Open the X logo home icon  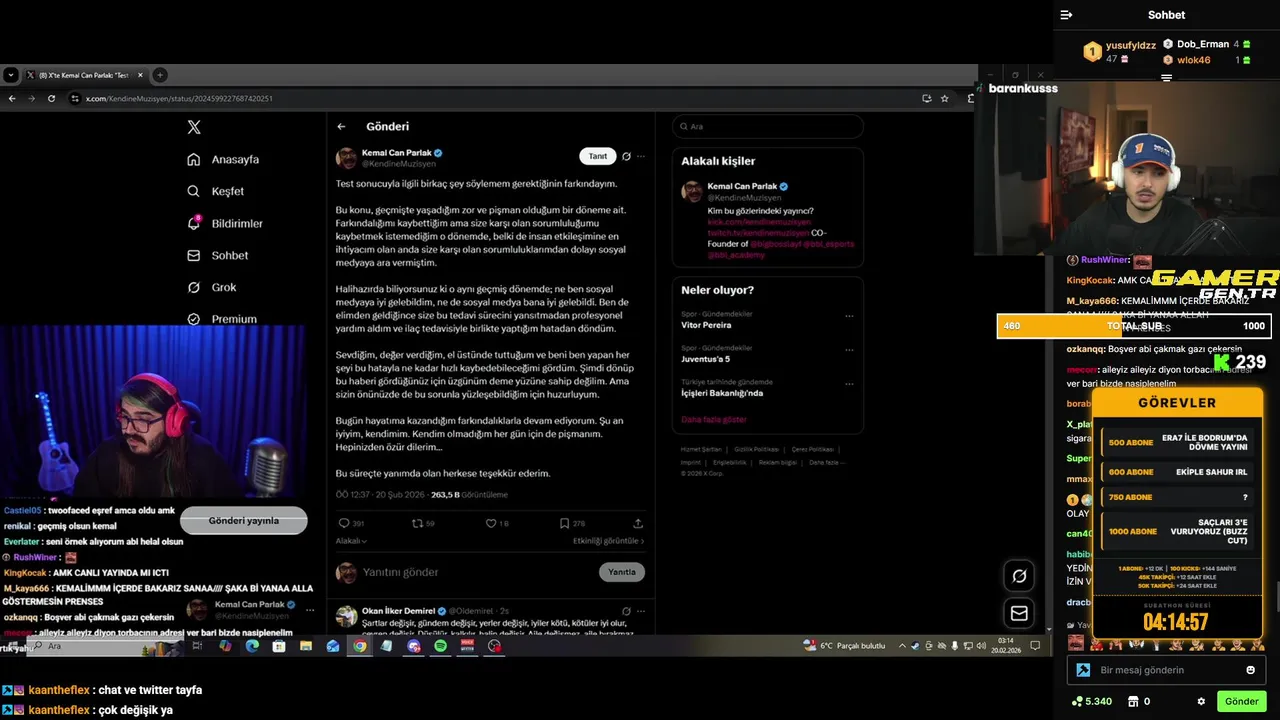(194, 127)
